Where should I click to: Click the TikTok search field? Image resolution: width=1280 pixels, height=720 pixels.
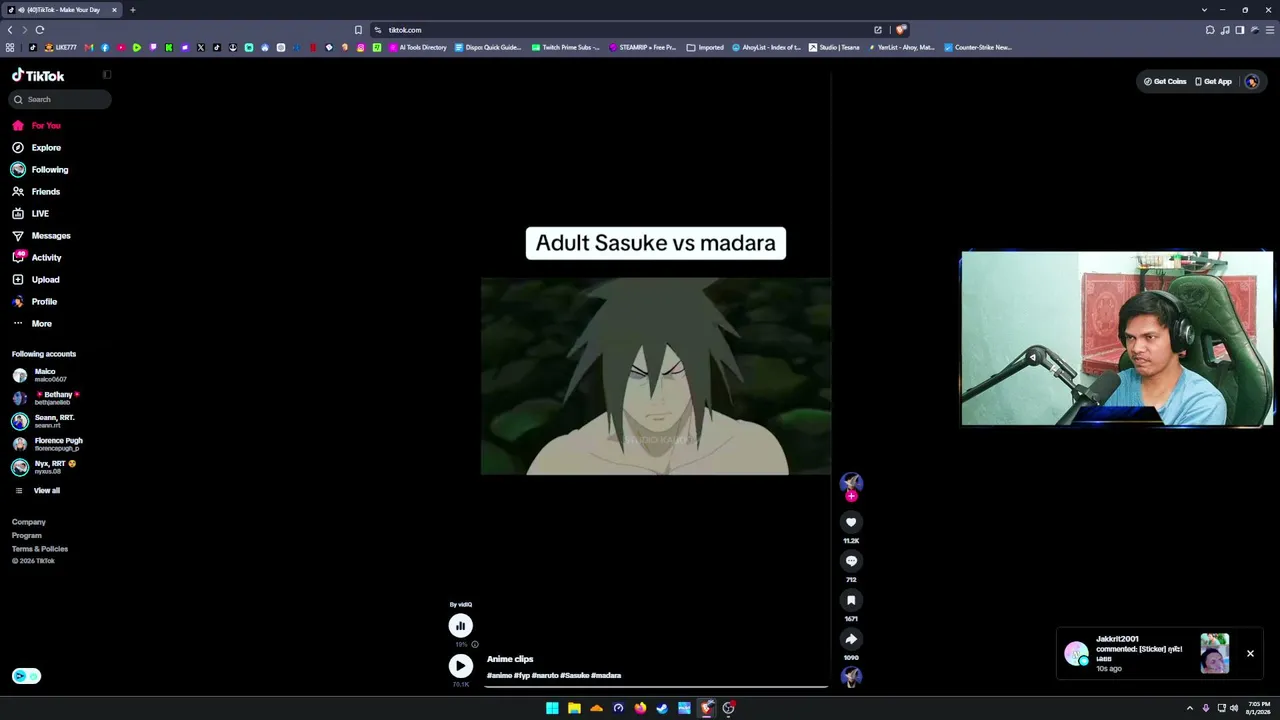[59, 99]
